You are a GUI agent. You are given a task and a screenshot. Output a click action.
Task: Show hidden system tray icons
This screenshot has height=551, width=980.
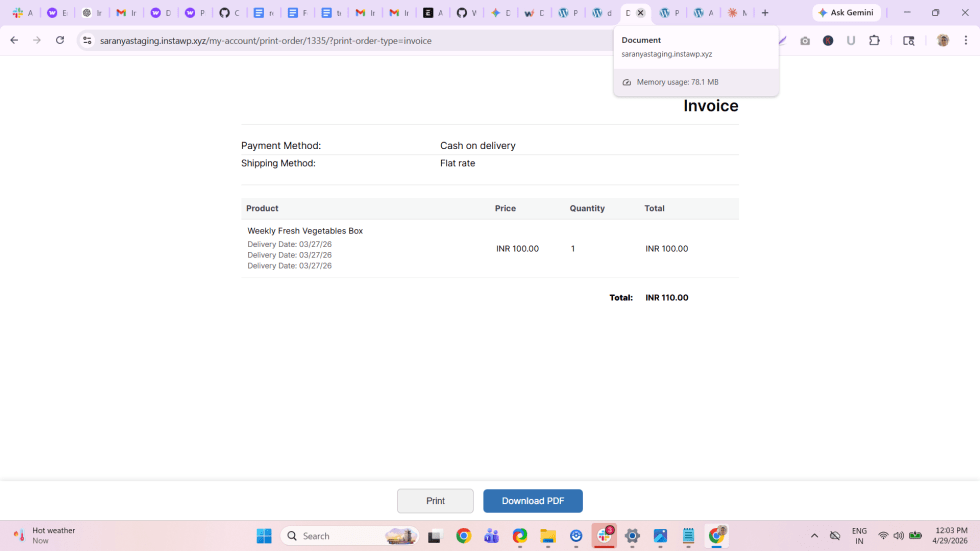pyautogui.click(x=814, y=536)
